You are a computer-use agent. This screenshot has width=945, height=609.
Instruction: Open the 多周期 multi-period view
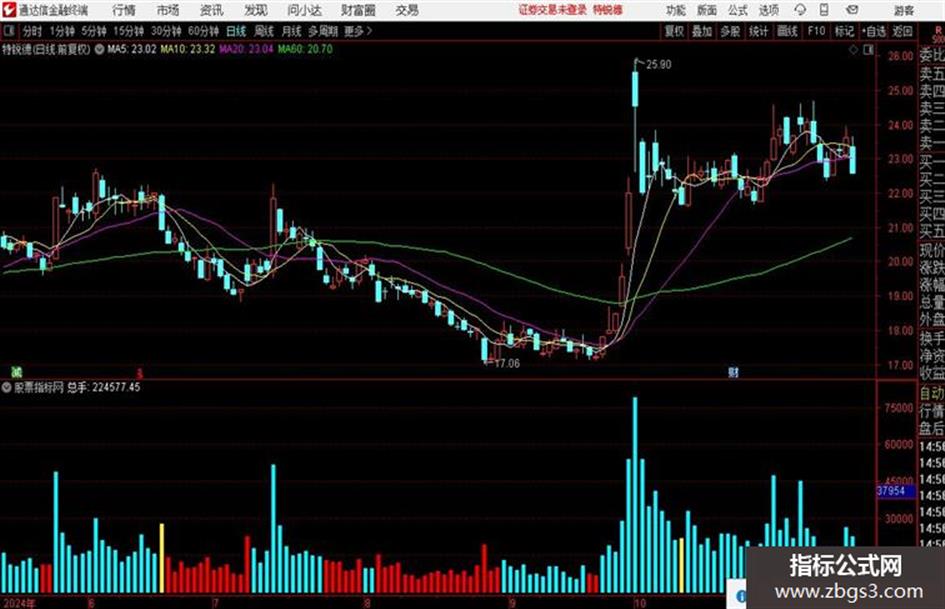point(323,31)
